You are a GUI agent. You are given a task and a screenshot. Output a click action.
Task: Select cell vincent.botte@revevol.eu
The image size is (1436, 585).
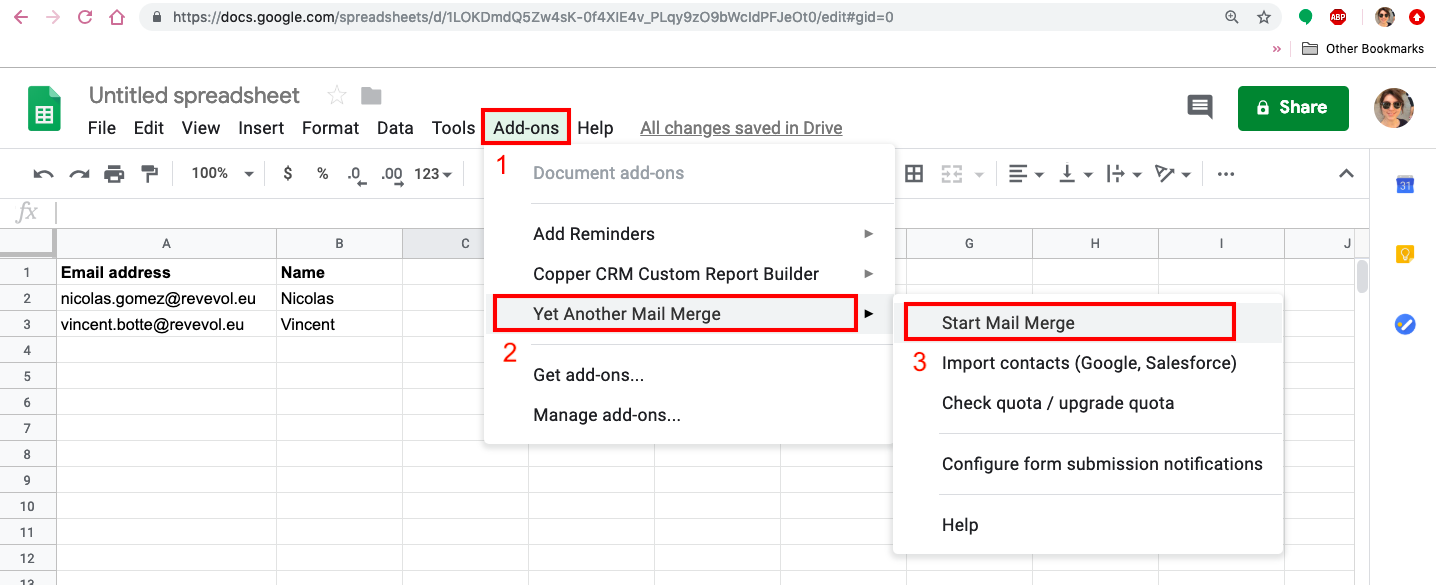(x=166, y=324)
